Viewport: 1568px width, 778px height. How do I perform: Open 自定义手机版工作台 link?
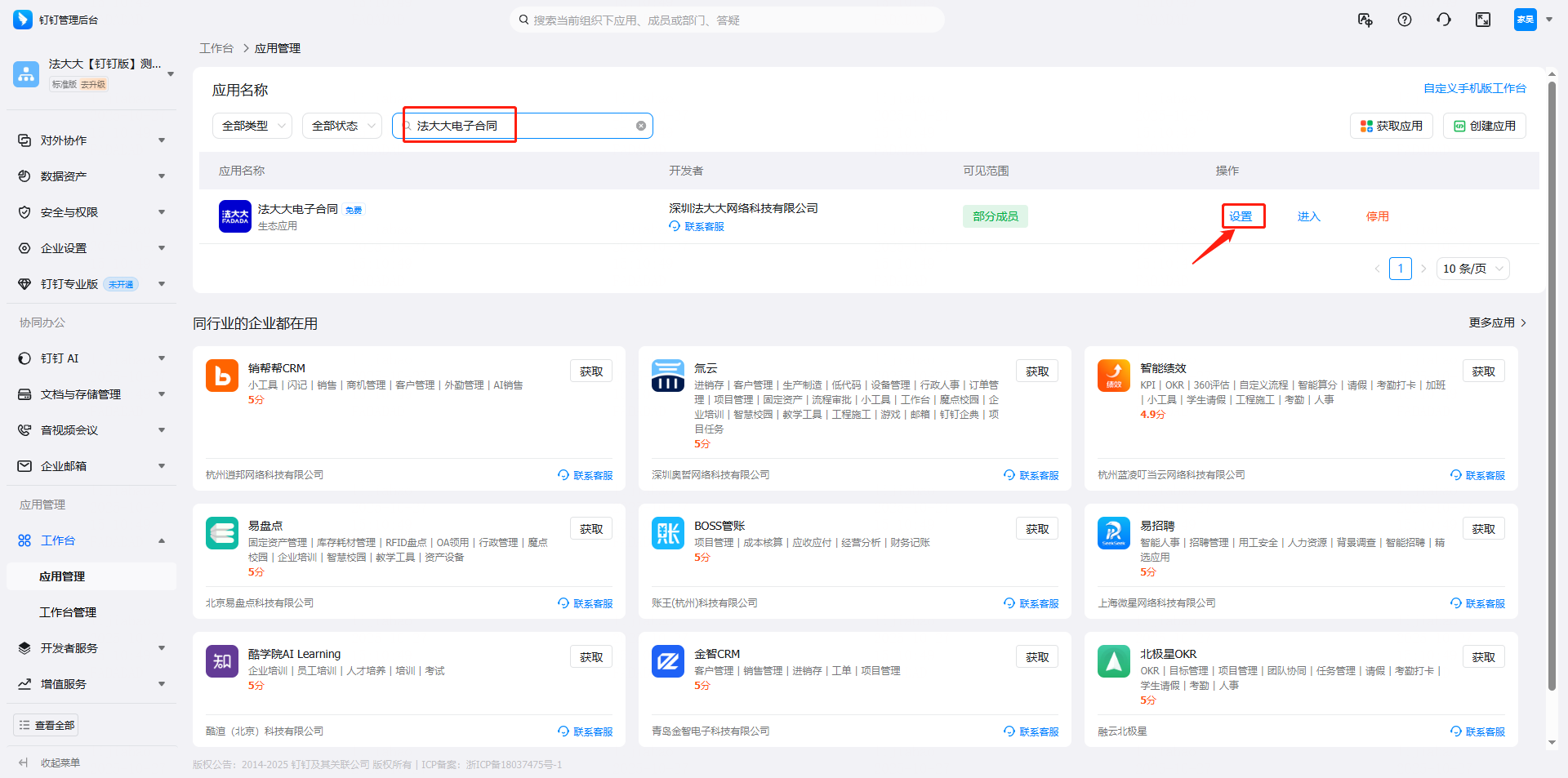[x=1475, y=88]
